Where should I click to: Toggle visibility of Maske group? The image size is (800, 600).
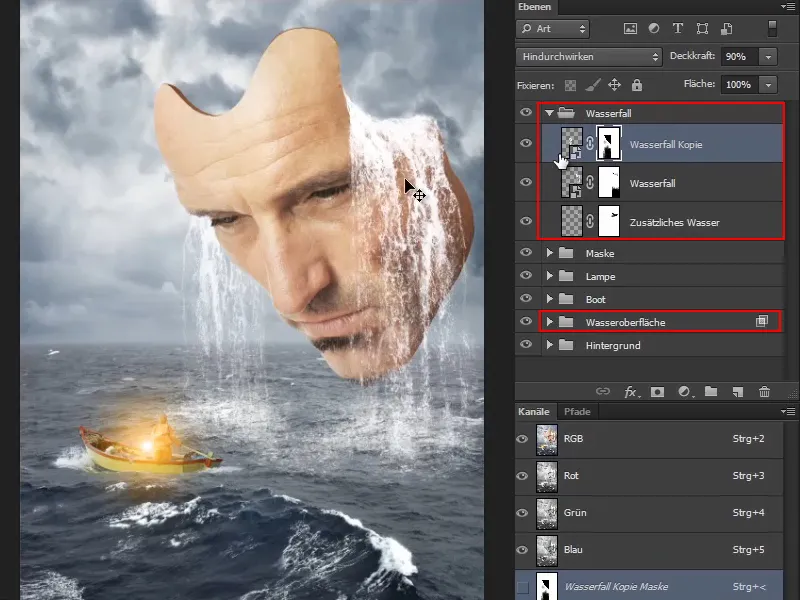click(526, 252)
